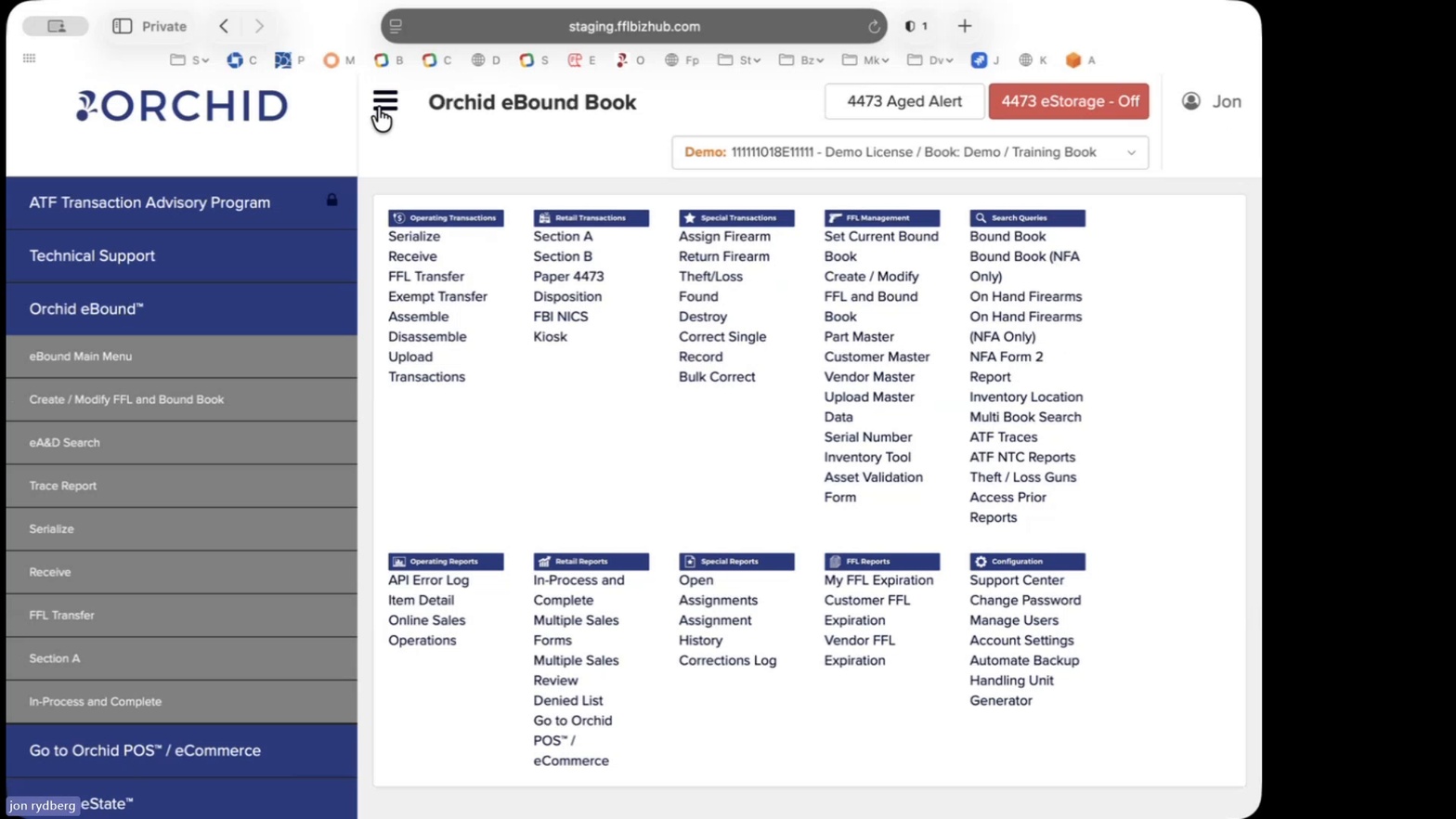Open the Bulk Correct link
This screenshot has height=819, width=1456.
(x=717, y=377)
